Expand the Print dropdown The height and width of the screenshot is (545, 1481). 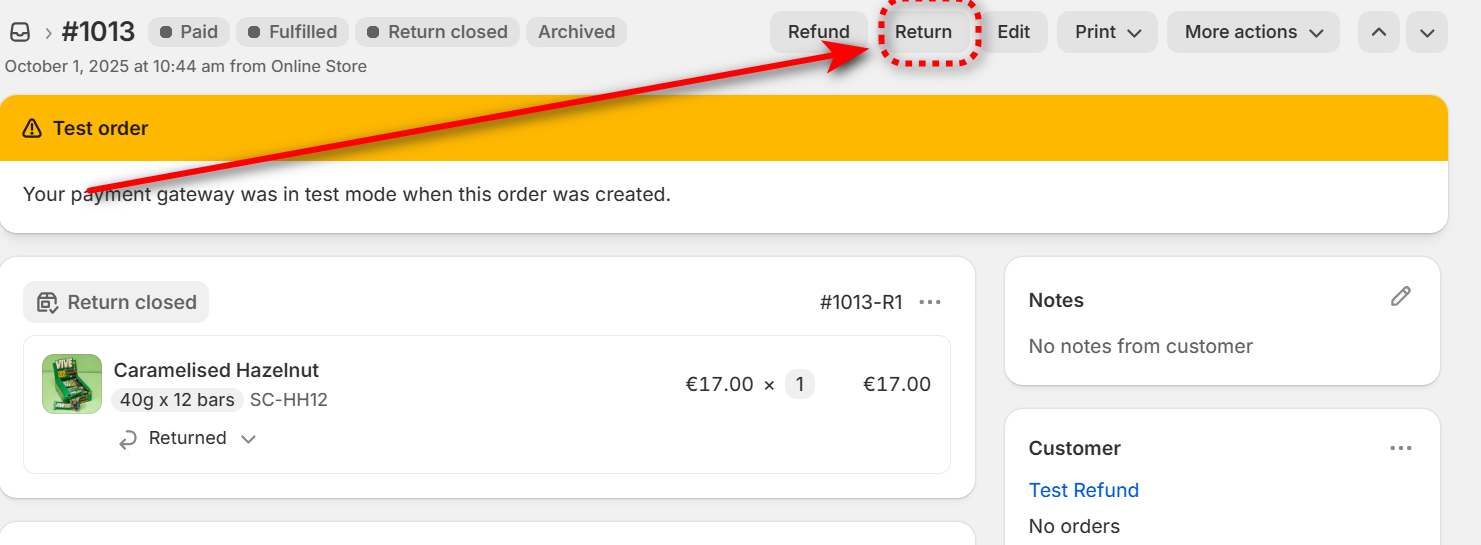(x=1107, y=32)
